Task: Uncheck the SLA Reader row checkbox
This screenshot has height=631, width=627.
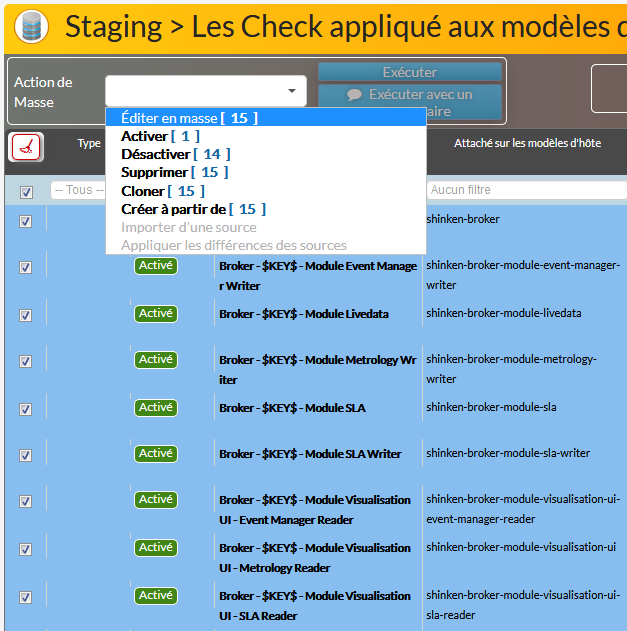Action: point(25,597)
